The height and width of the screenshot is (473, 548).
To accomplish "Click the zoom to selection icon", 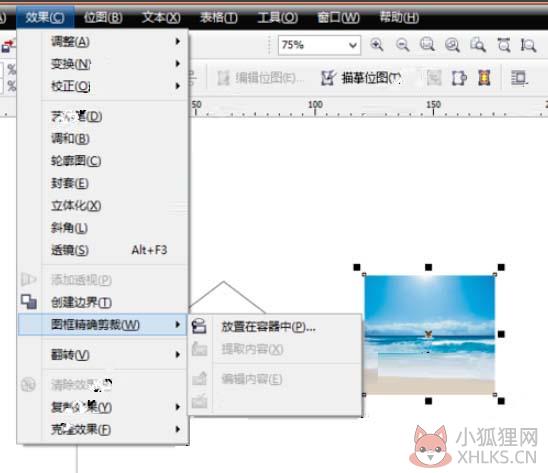I will pyautogui.click(x=427, y=45).
